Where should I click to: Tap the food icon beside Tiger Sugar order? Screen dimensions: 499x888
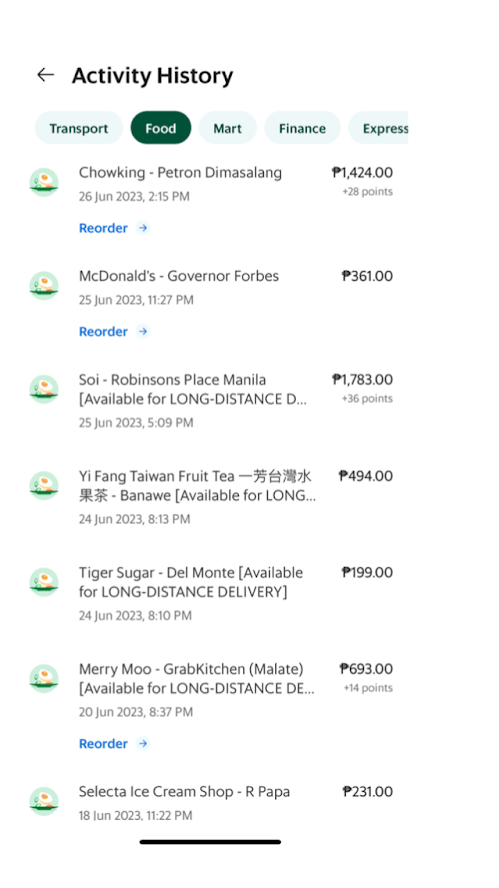(x=44, y=582)
